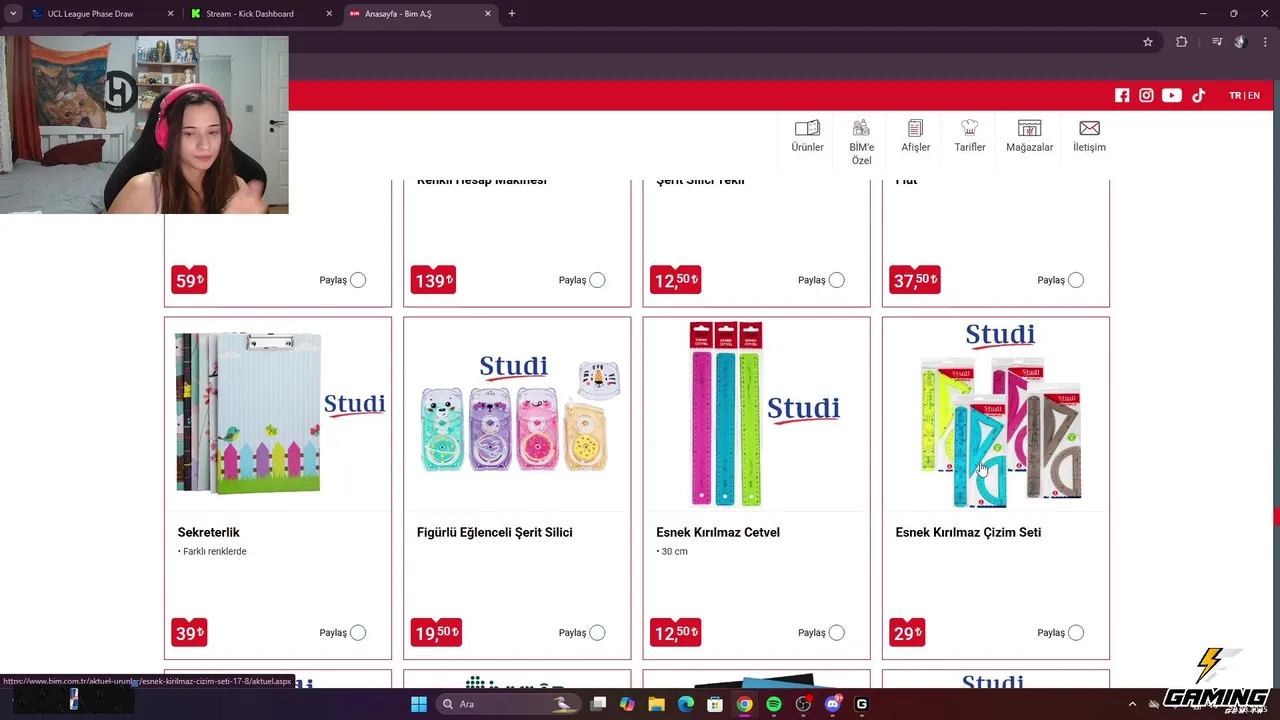
Task: Open the Chrome three-dot menu
Action: click(x=1265, y=42)
